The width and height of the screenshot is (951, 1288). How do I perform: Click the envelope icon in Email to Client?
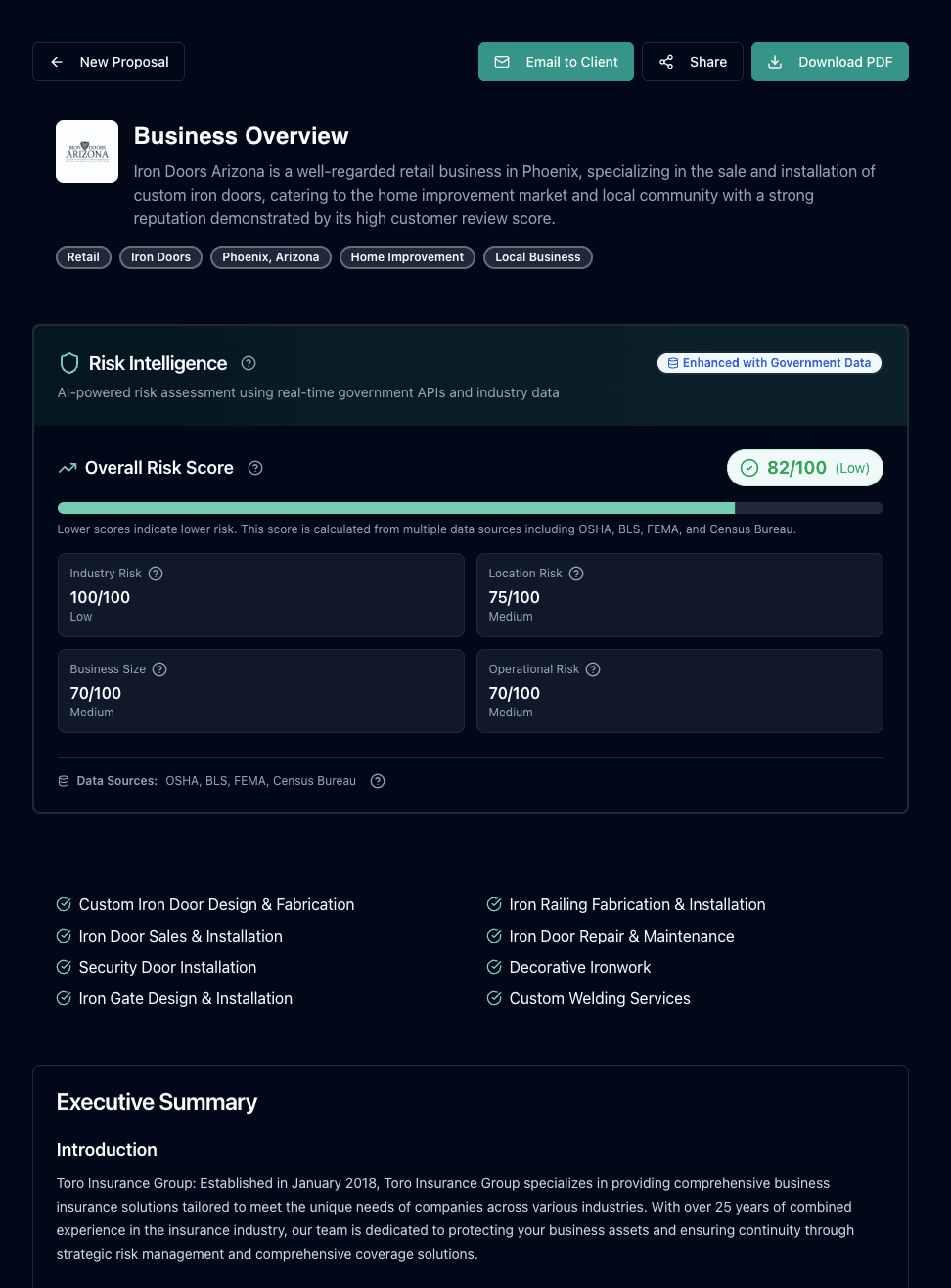click(502, 61)
